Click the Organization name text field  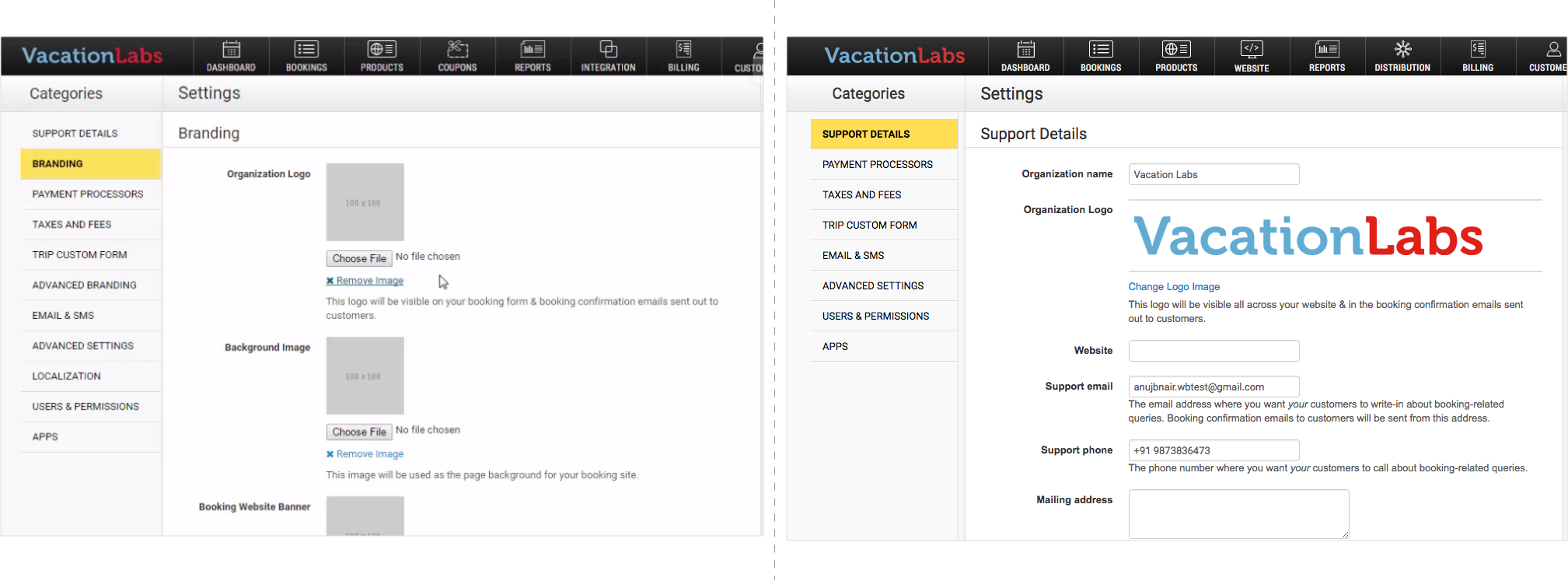coord(1214,174)
